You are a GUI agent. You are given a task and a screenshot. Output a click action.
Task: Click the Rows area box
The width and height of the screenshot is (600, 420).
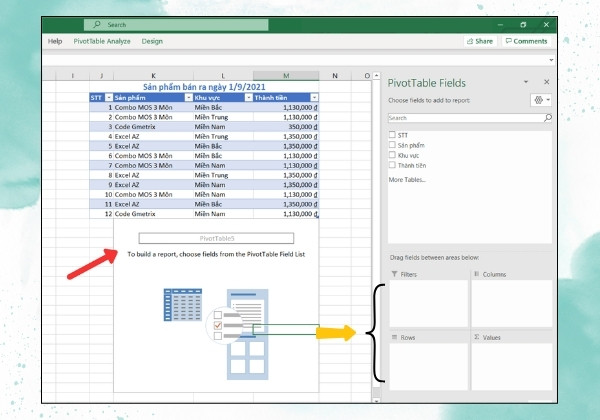[x=429, y=366]
